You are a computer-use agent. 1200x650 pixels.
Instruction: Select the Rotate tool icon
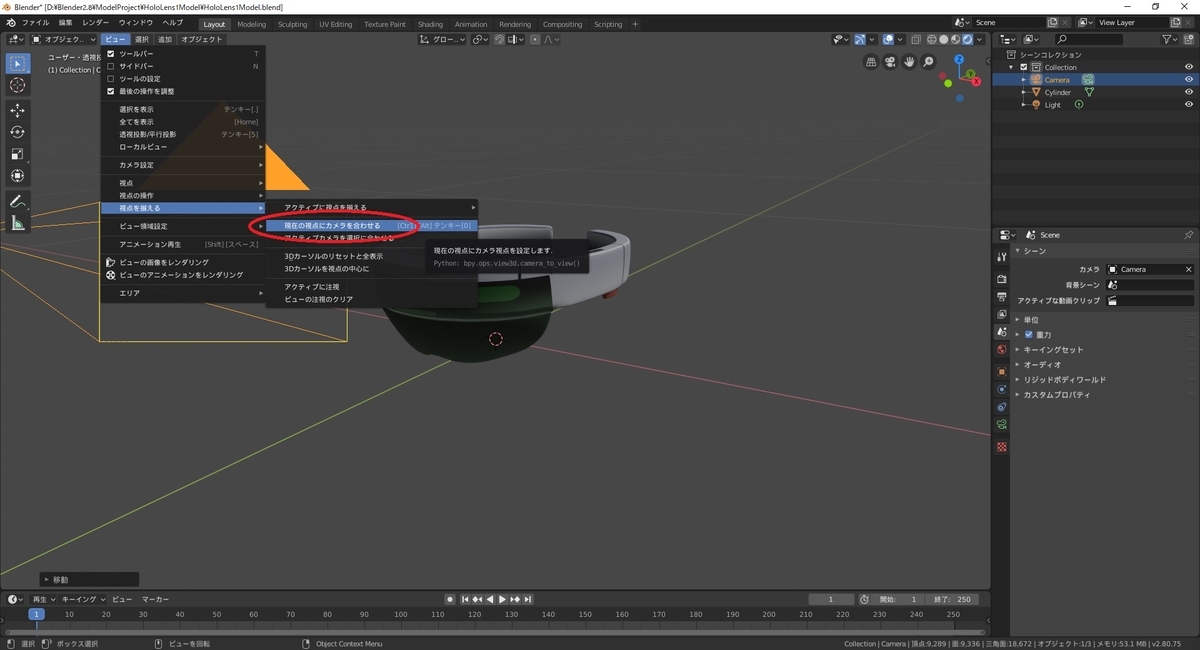17,132
